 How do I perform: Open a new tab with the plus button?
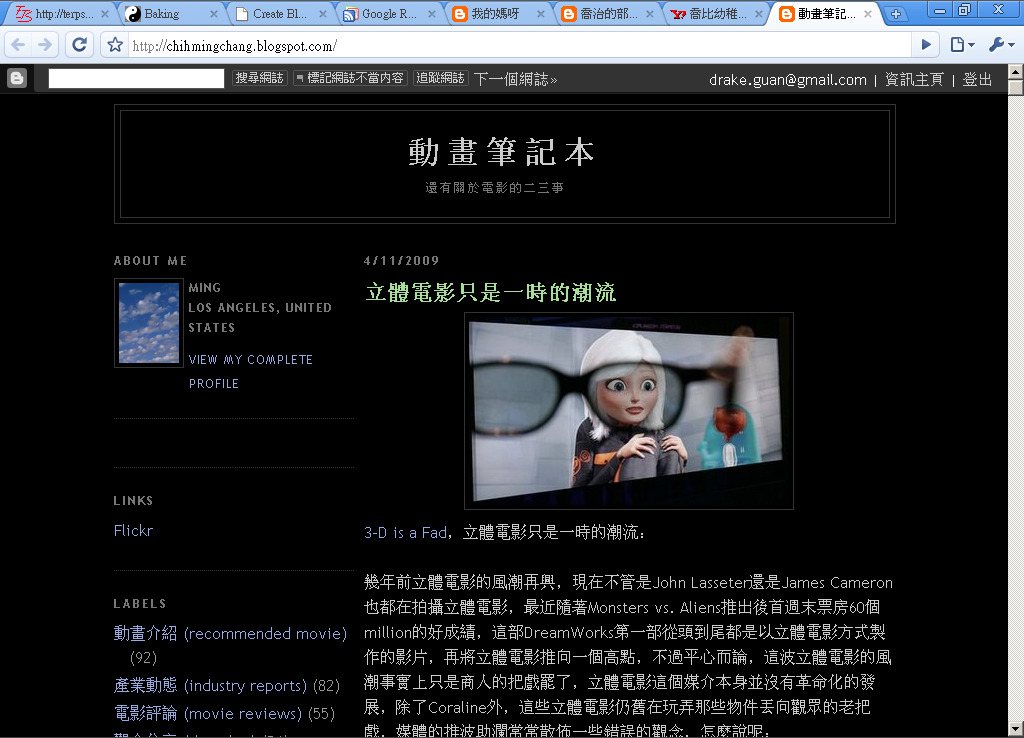pyautogui.click(x=895, y=14)
